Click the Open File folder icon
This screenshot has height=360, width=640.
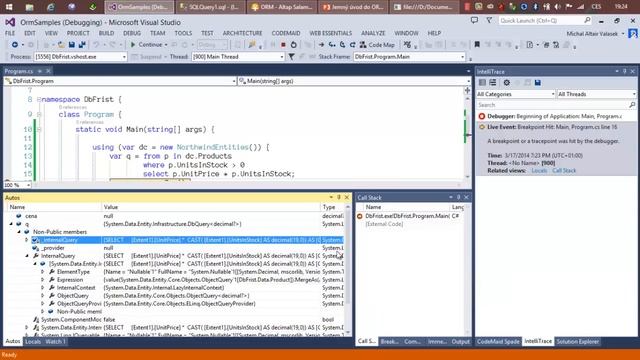pos(61,45)
